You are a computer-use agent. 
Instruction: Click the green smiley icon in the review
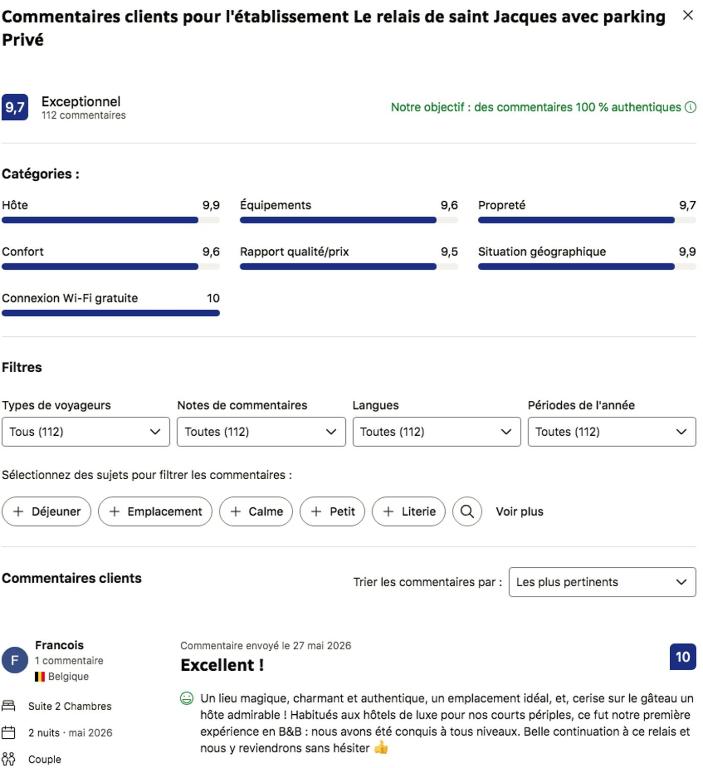coord(187,698)
